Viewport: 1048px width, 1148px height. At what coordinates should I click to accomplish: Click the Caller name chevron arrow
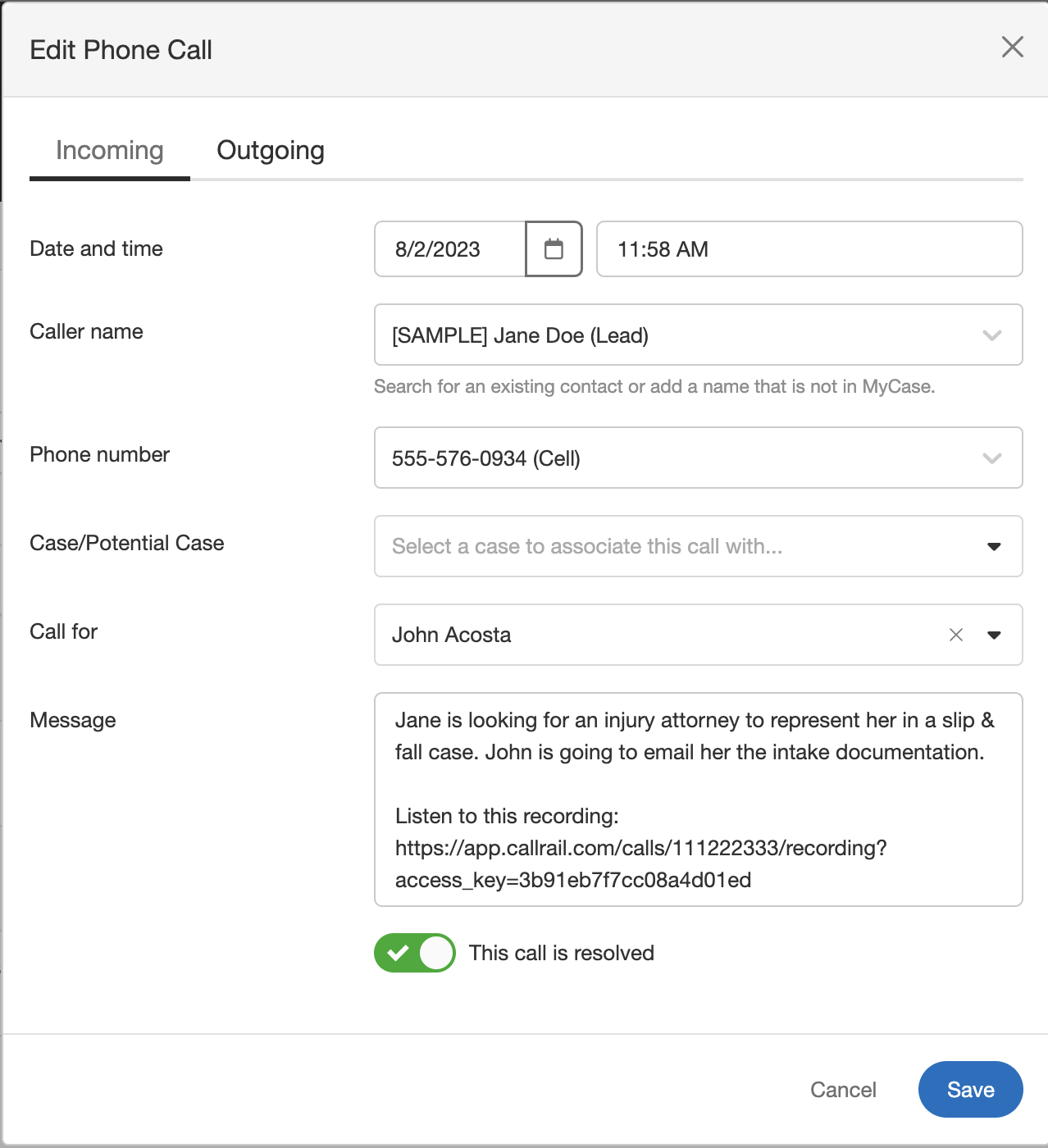(x=991, y=335)
